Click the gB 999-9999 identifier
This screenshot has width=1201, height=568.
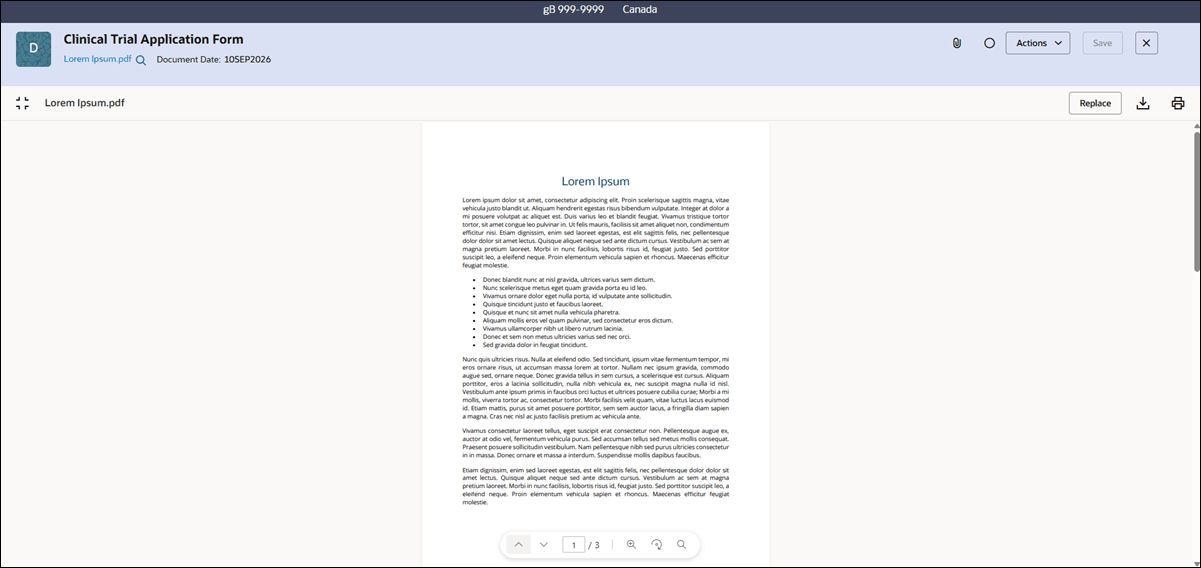572,10
